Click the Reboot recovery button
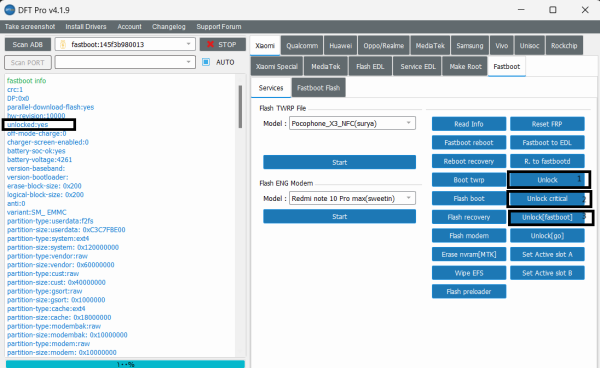Viewport: 600px width, 368px height. click(469, 161)
